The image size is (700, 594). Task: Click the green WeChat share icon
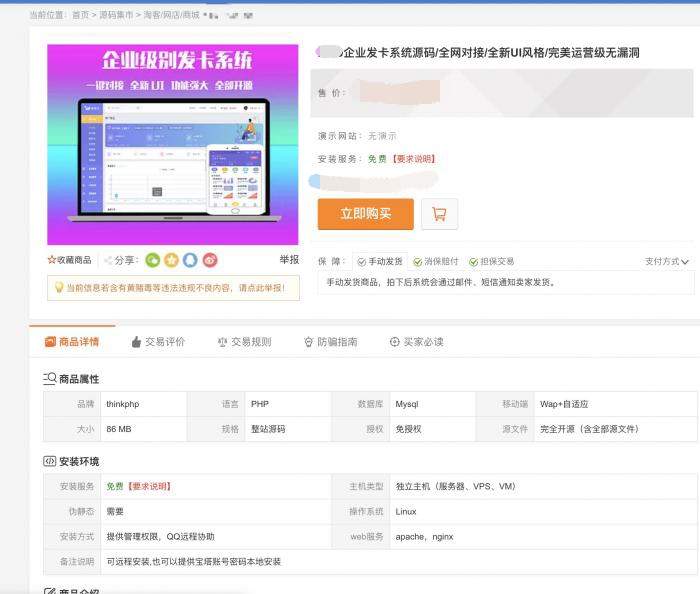tap(153, 260)
